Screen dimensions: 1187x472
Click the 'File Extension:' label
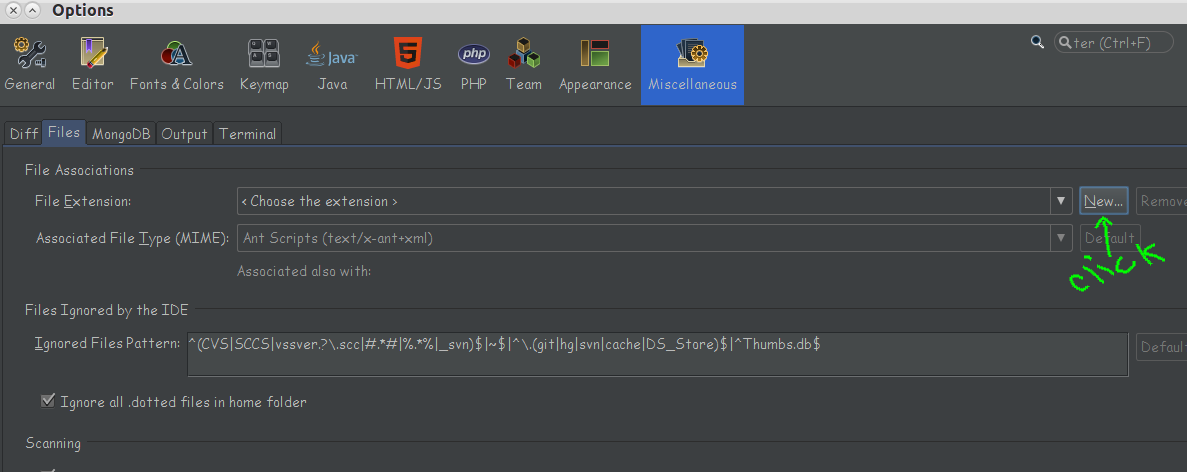point(83,201)
